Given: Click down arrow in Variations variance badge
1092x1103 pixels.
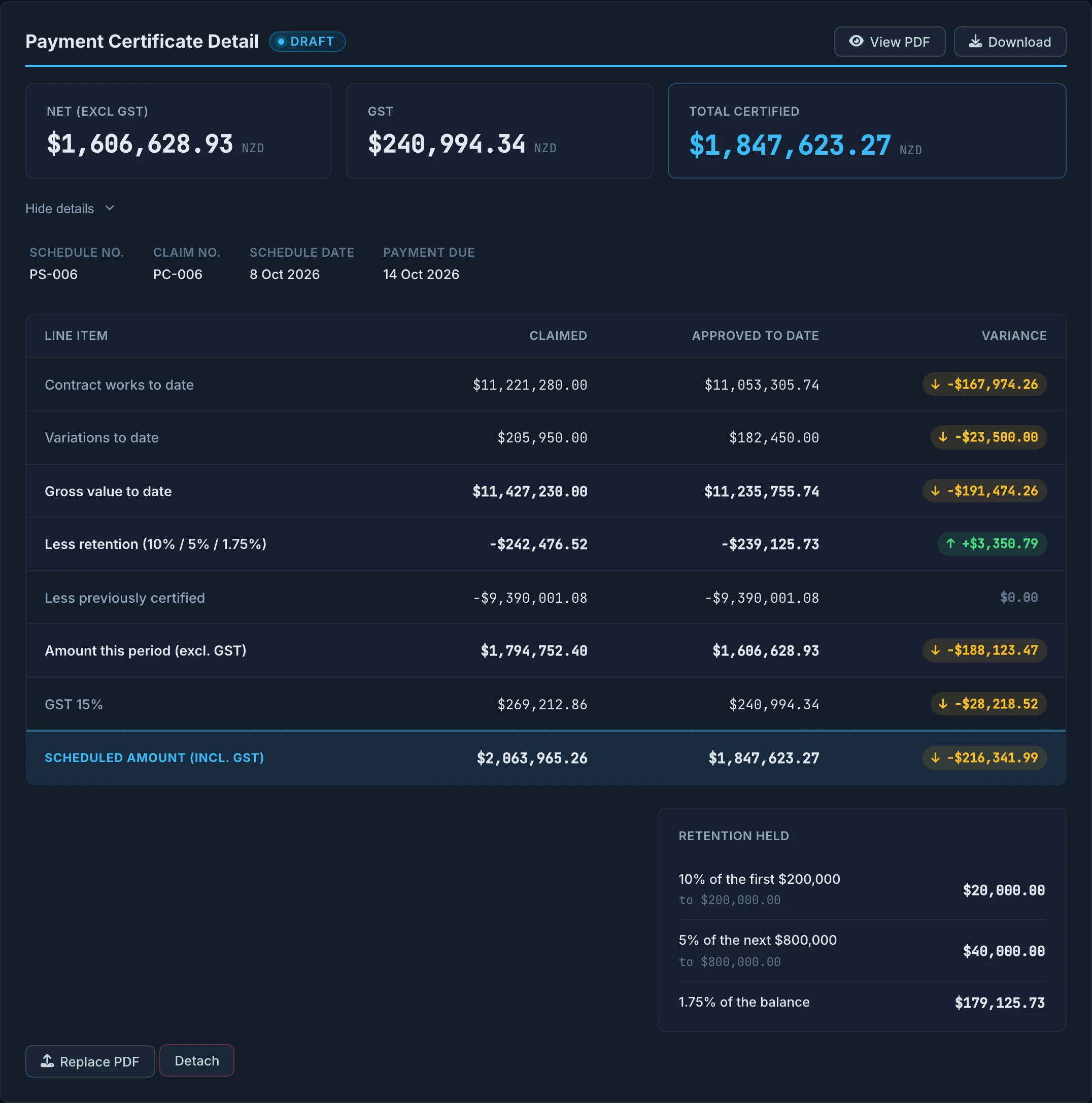Looking at the screenshot, I should pos(943,437).
